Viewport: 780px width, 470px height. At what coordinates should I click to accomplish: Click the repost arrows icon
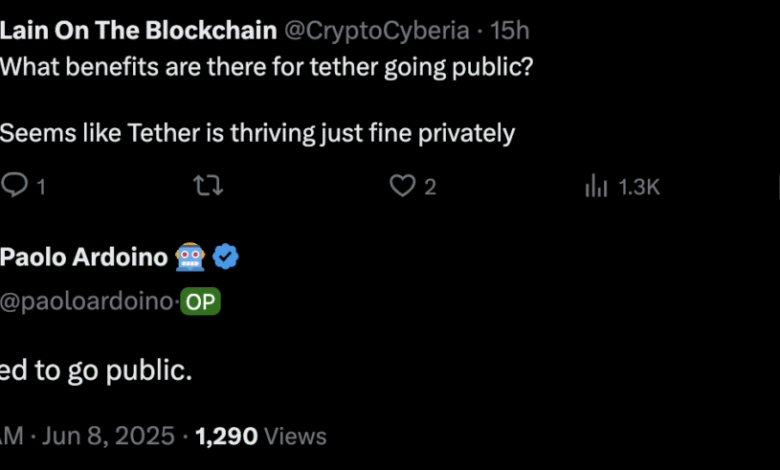208,186
